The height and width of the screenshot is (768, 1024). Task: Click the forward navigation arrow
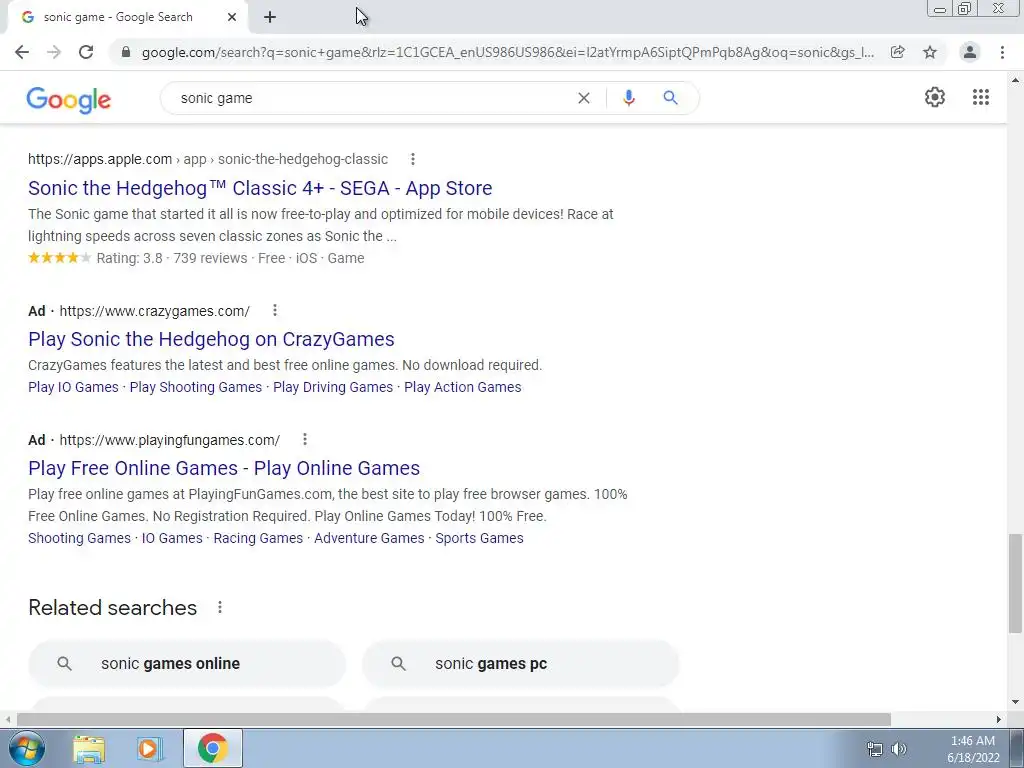click(x=54, y=52)
